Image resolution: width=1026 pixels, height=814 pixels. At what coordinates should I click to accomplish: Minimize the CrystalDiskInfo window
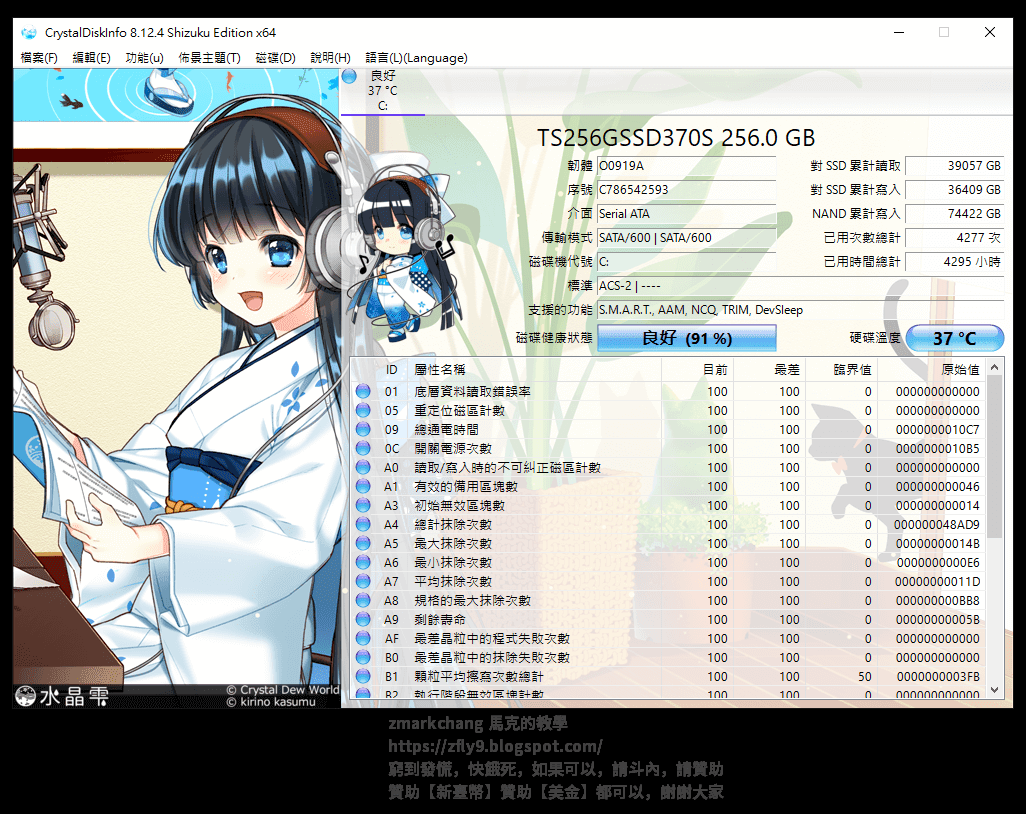point(899,32)
